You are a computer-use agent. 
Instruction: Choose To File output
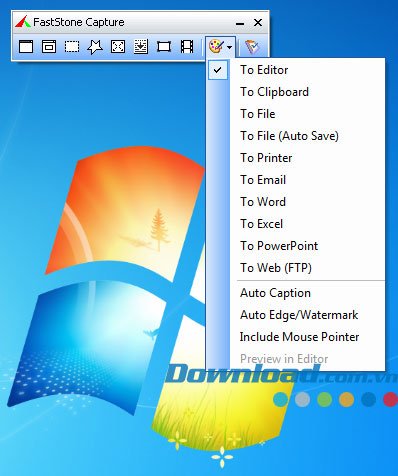pyautogui.click(x=296, y=114)
